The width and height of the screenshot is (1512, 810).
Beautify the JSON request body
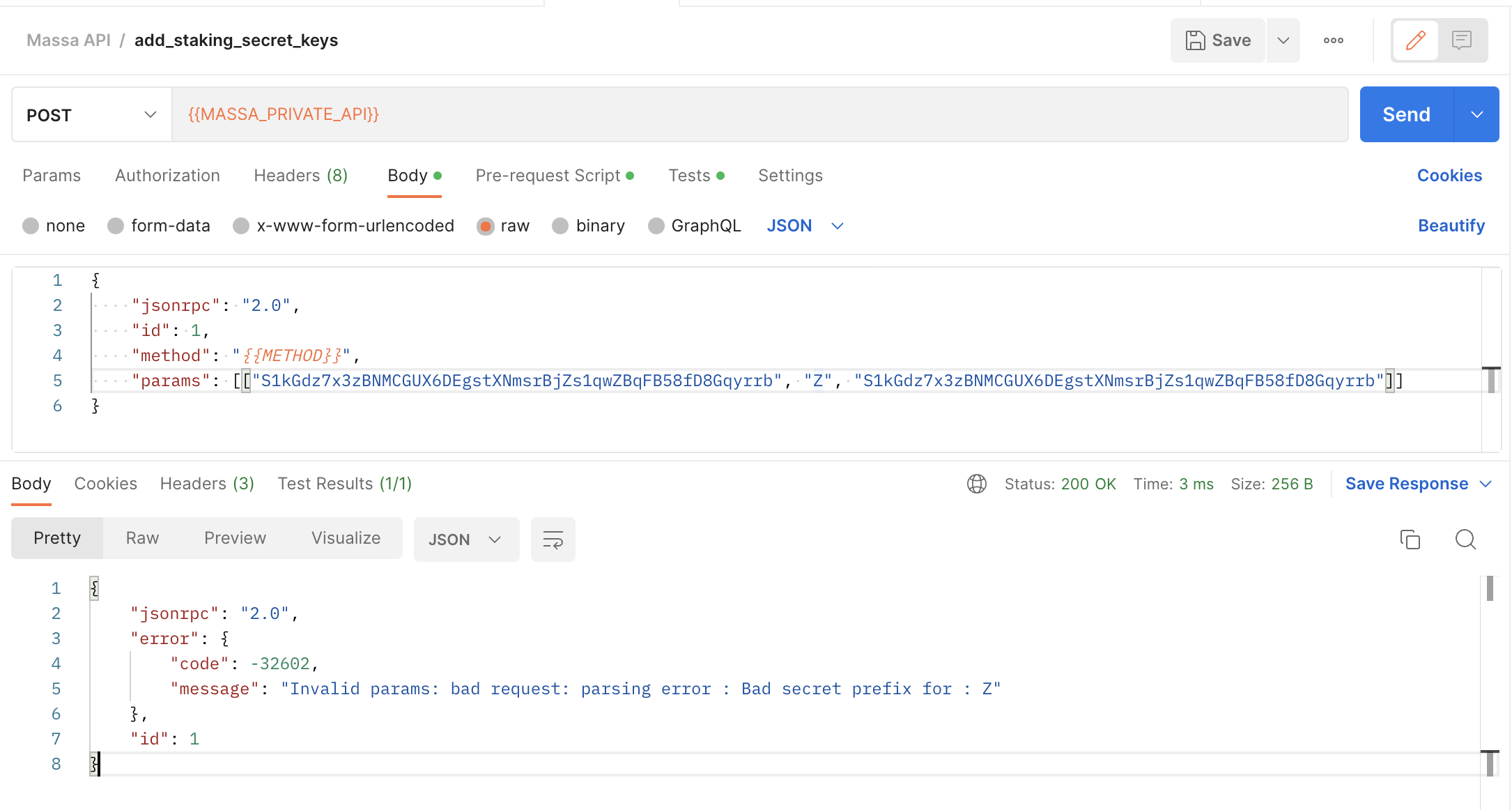pyautogui.click(x=1451, y=225)
